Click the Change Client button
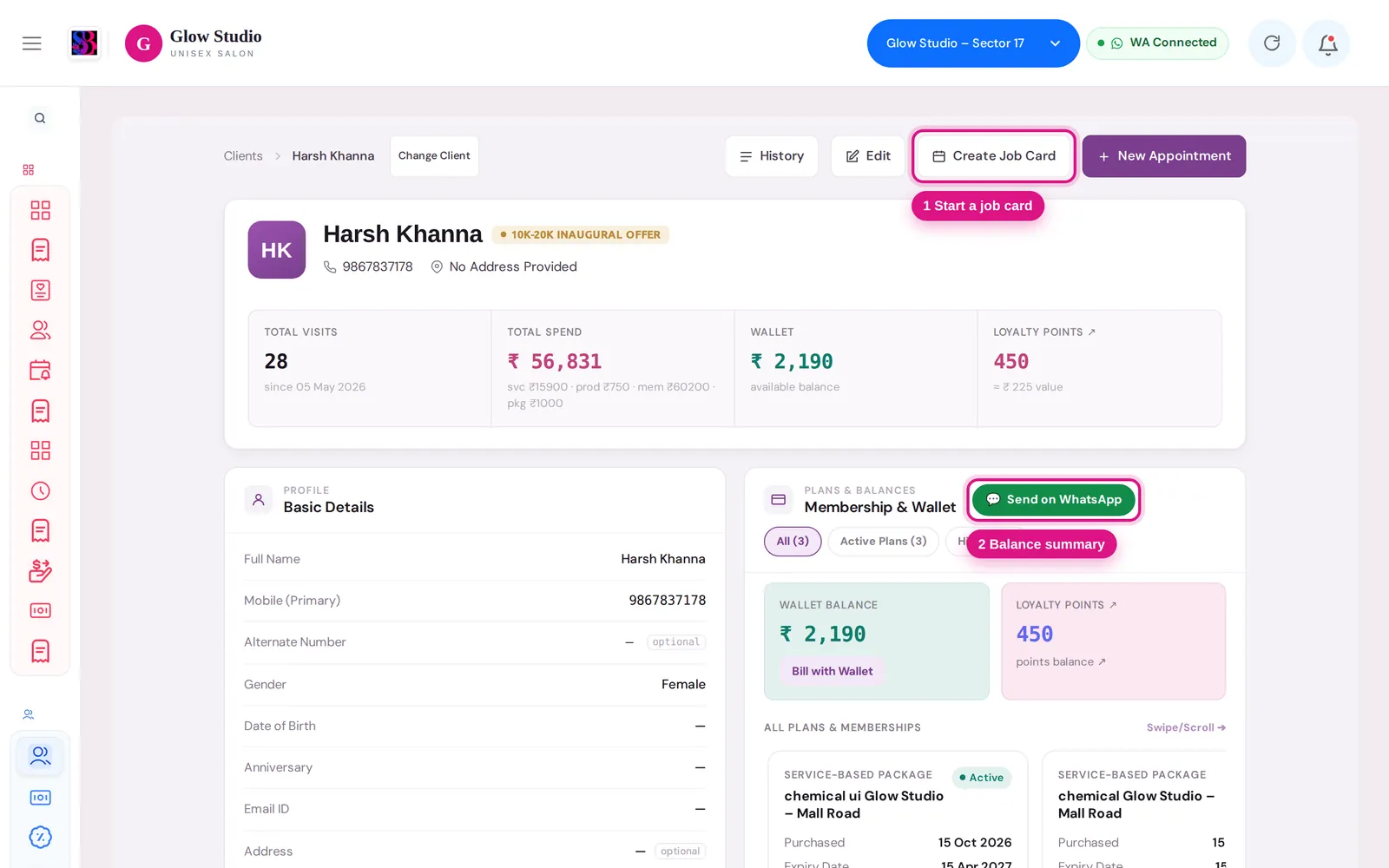Image resolution: width=1389 pixels, height=868 pixels. click(x=434, y=156)
